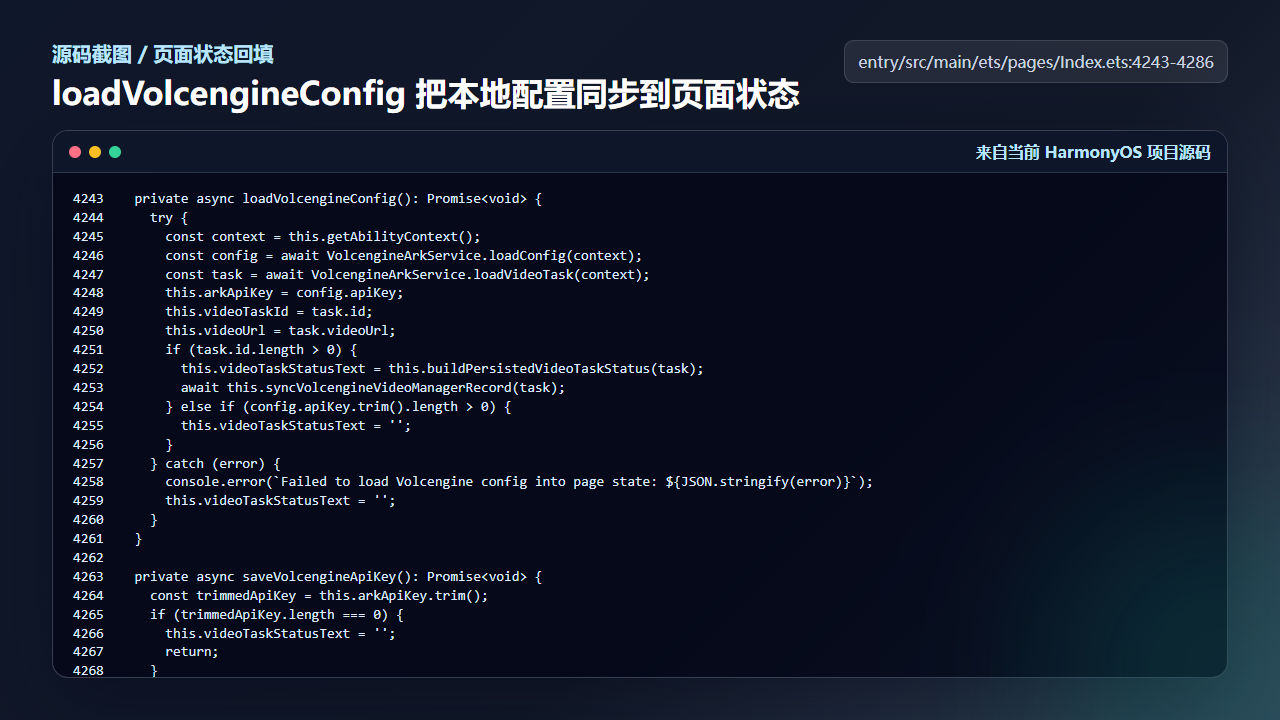
Task: Click the console.error Failed to load line
Action: point(519,482)
